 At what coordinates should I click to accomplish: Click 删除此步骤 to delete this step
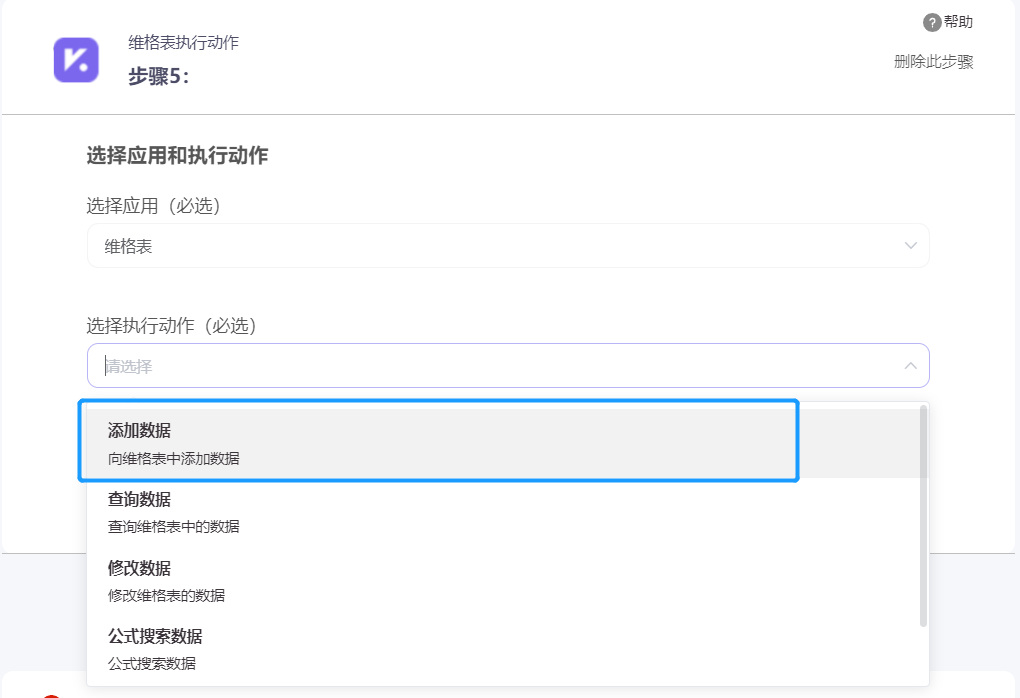[933, 62]
